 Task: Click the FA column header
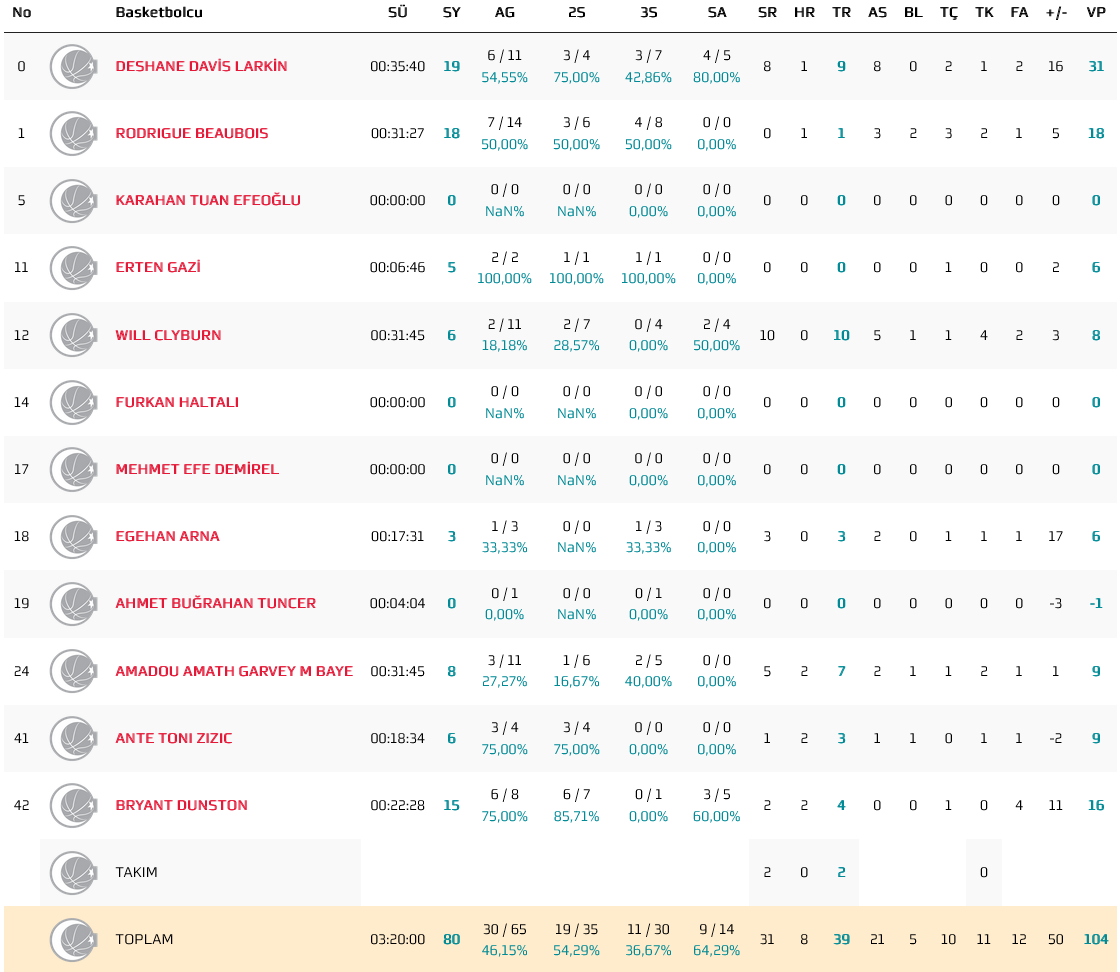1019,12
